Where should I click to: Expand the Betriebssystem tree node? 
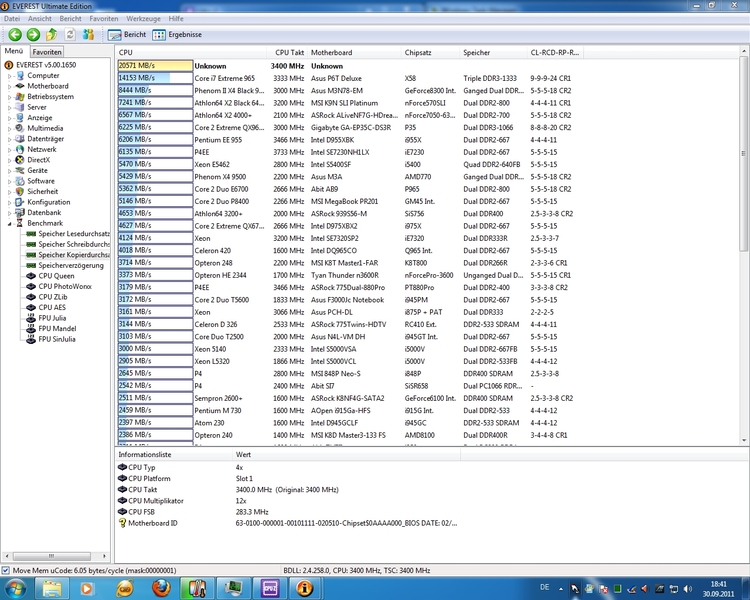(x=9, y=97)
